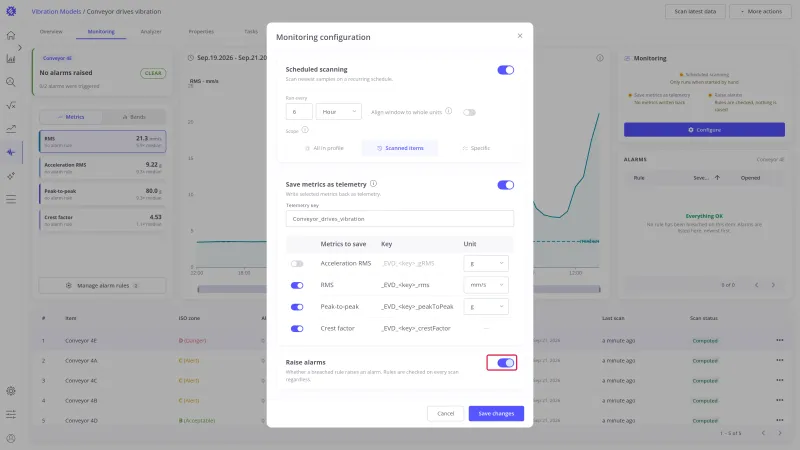Select the Scanned items scope tab
Screen dimensions: 800x450
(400, 148)
